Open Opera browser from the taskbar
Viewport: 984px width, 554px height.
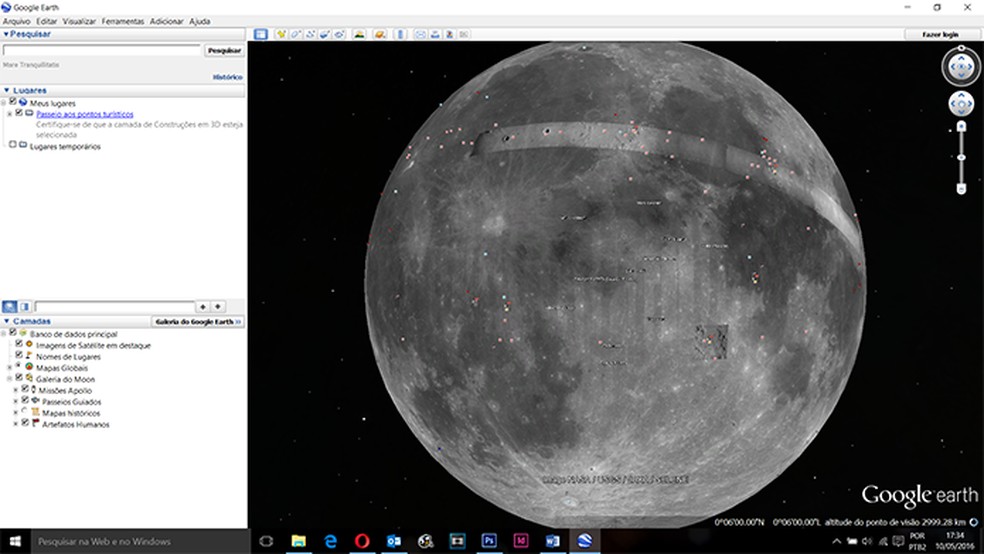point(362,541)
